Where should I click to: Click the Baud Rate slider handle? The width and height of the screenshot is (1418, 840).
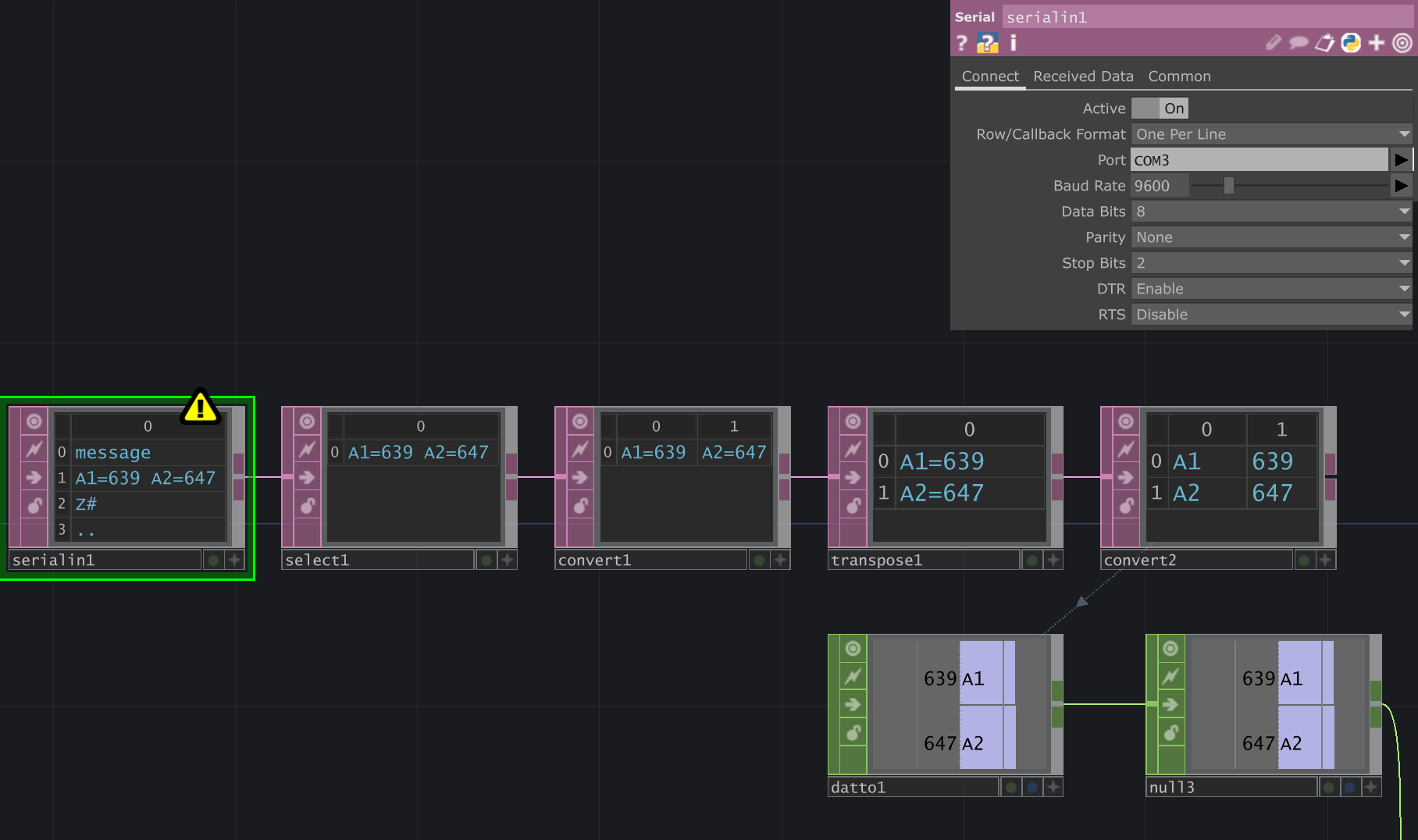(1228, 185)
